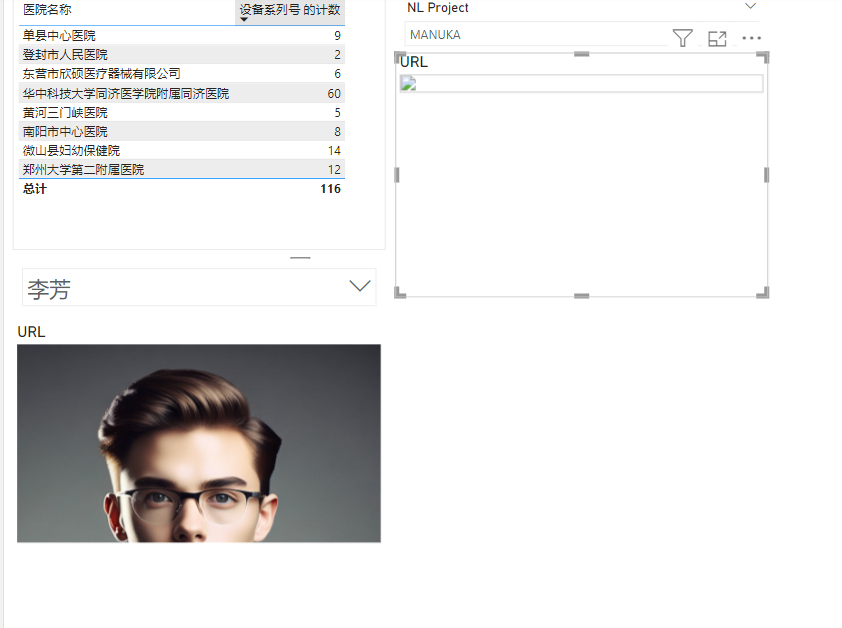
Task: Click the 总计 total row label
Action: [x=34, y=189]
